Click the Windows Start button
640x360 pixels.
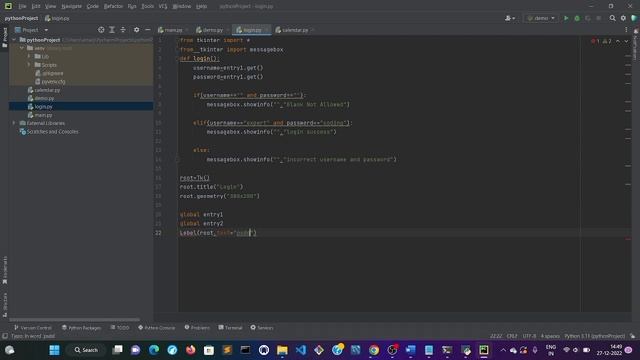(54, 350)
